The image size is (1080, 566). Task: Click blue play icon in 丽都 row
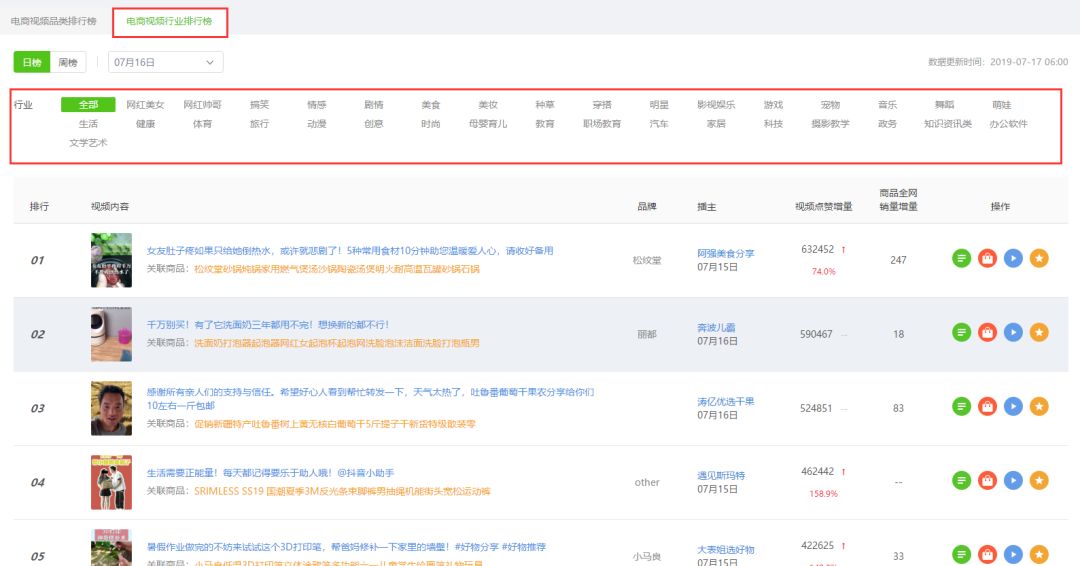pyautogui.click(x=1013, y=333)
